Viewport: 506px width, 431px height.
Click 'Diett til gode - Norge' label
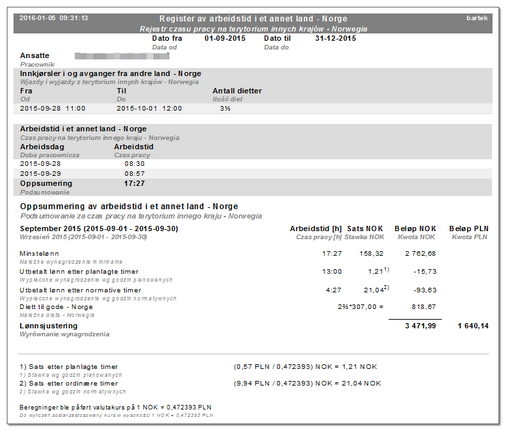[56, 307]
